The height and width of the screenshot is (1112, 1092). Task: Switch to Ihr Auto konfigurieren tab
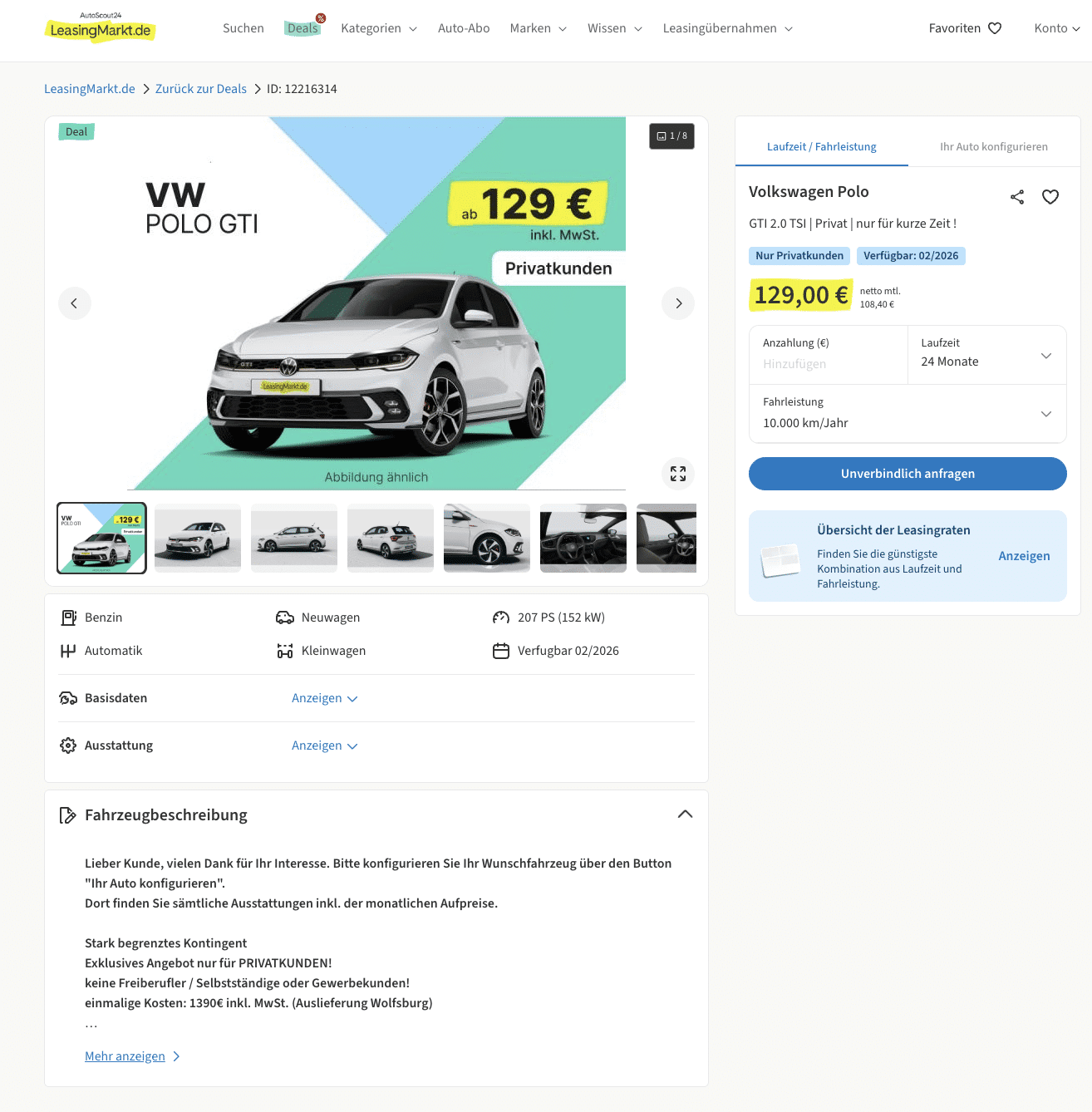pos(993,146)
